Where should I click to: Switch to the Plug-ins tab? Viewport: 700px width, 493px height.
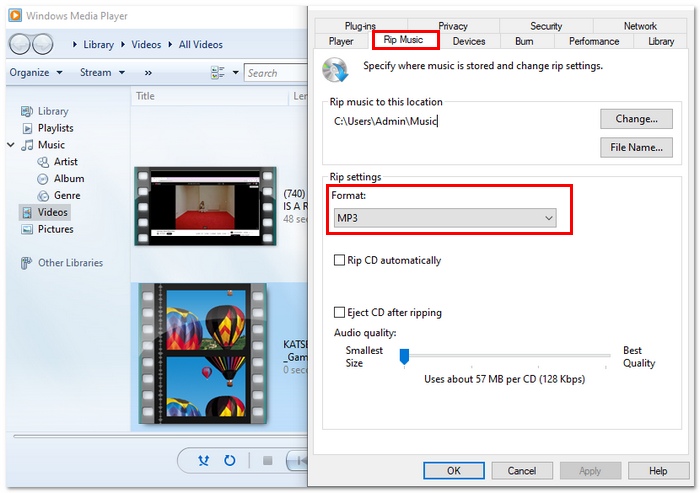[360, 26]
